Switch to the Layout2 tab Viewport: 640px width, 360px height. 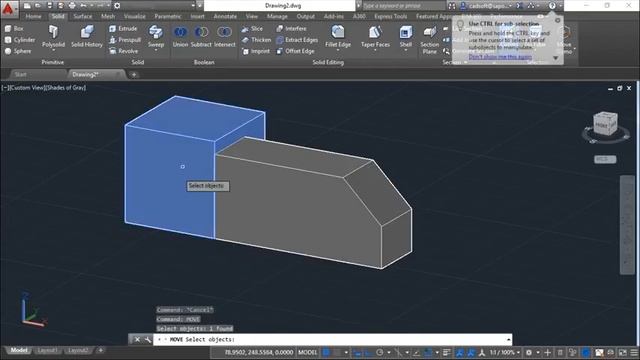click(x=78, y=351)
